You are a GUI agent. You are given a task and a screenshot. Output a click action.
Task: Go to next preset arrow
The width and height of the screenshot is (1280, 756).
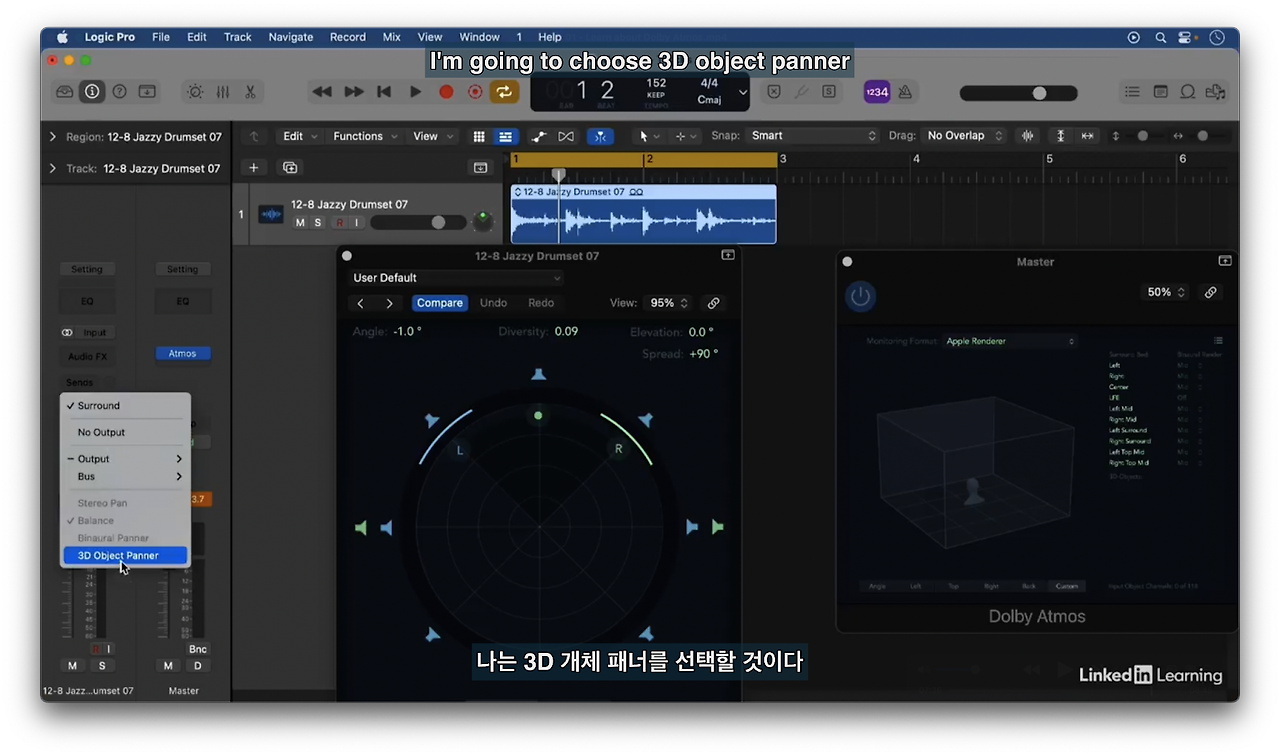[x=389, y=303]
